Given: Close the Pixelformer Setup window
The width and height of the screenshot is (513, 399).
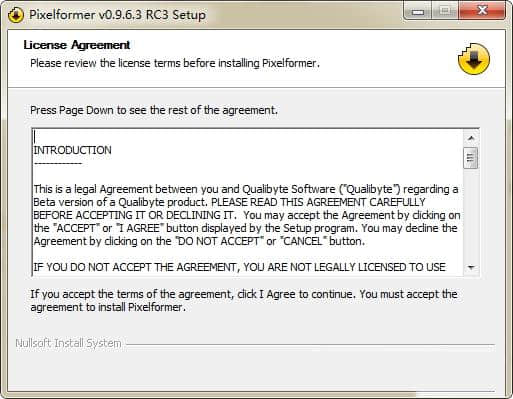Looking at the screenshot, I should pos(482,11).
